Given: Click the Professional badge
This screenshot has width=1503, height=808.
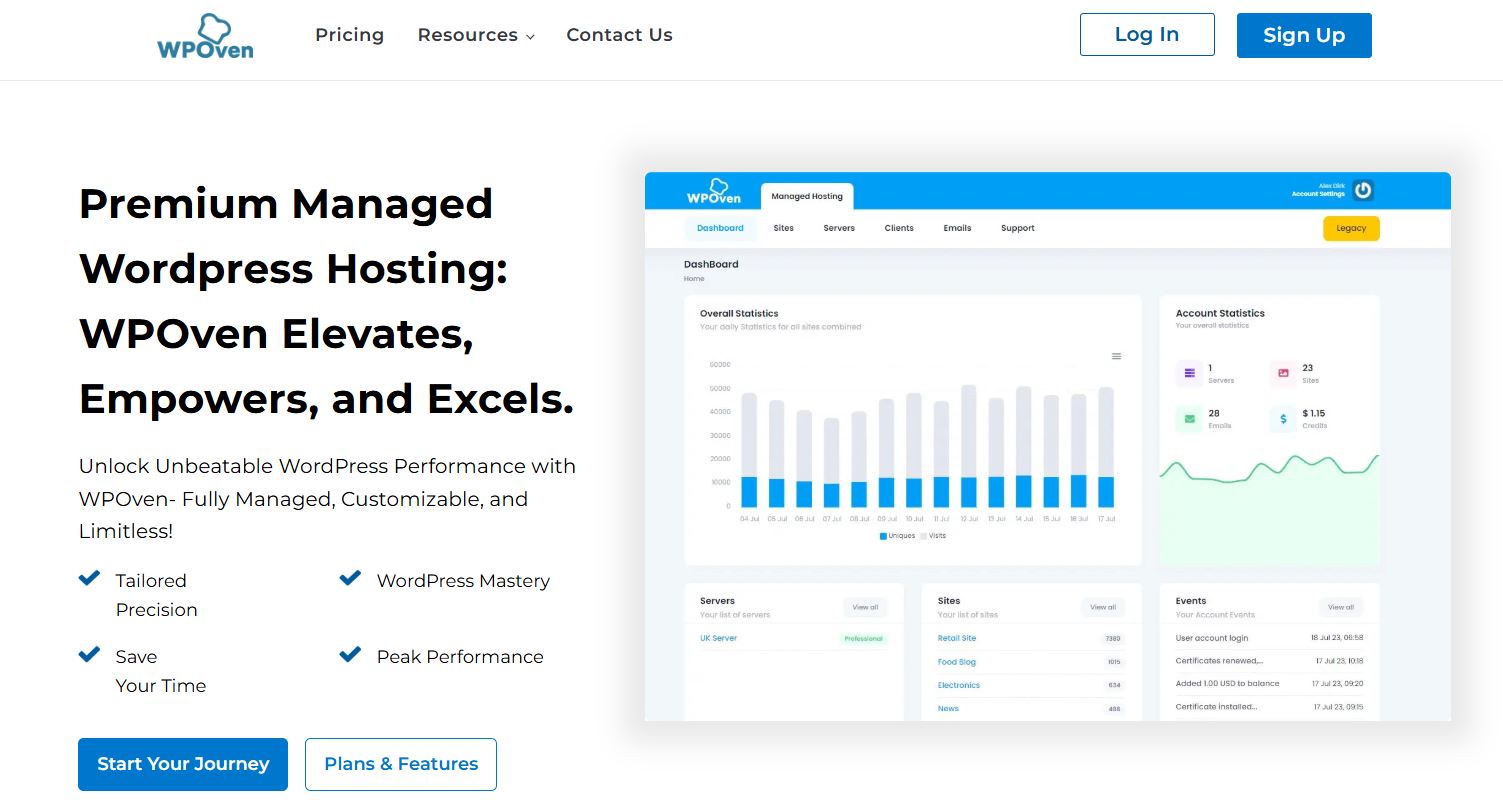Looking at the screenshot, I should click(863, 638).
